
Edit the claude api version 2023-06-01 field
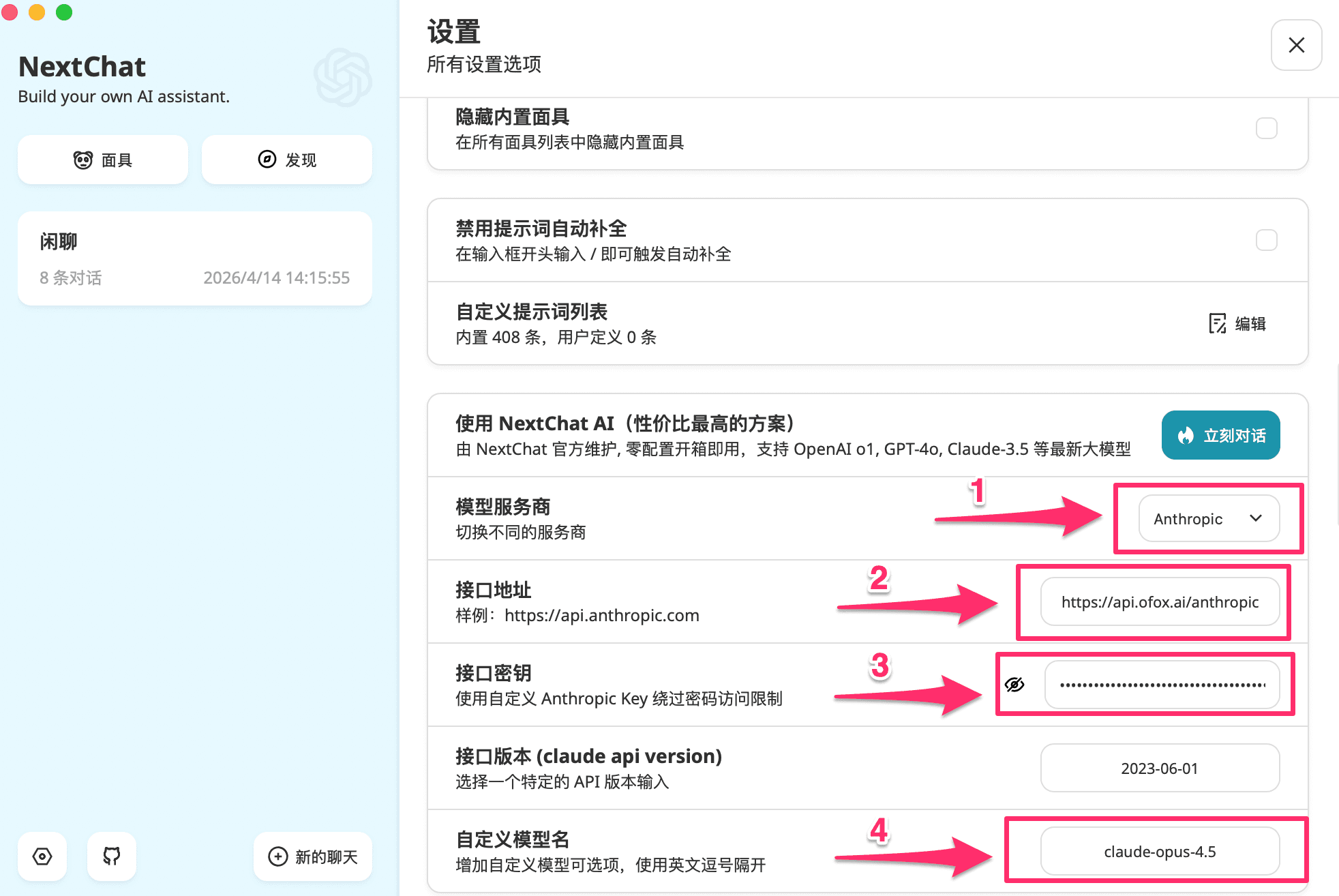1160,768
